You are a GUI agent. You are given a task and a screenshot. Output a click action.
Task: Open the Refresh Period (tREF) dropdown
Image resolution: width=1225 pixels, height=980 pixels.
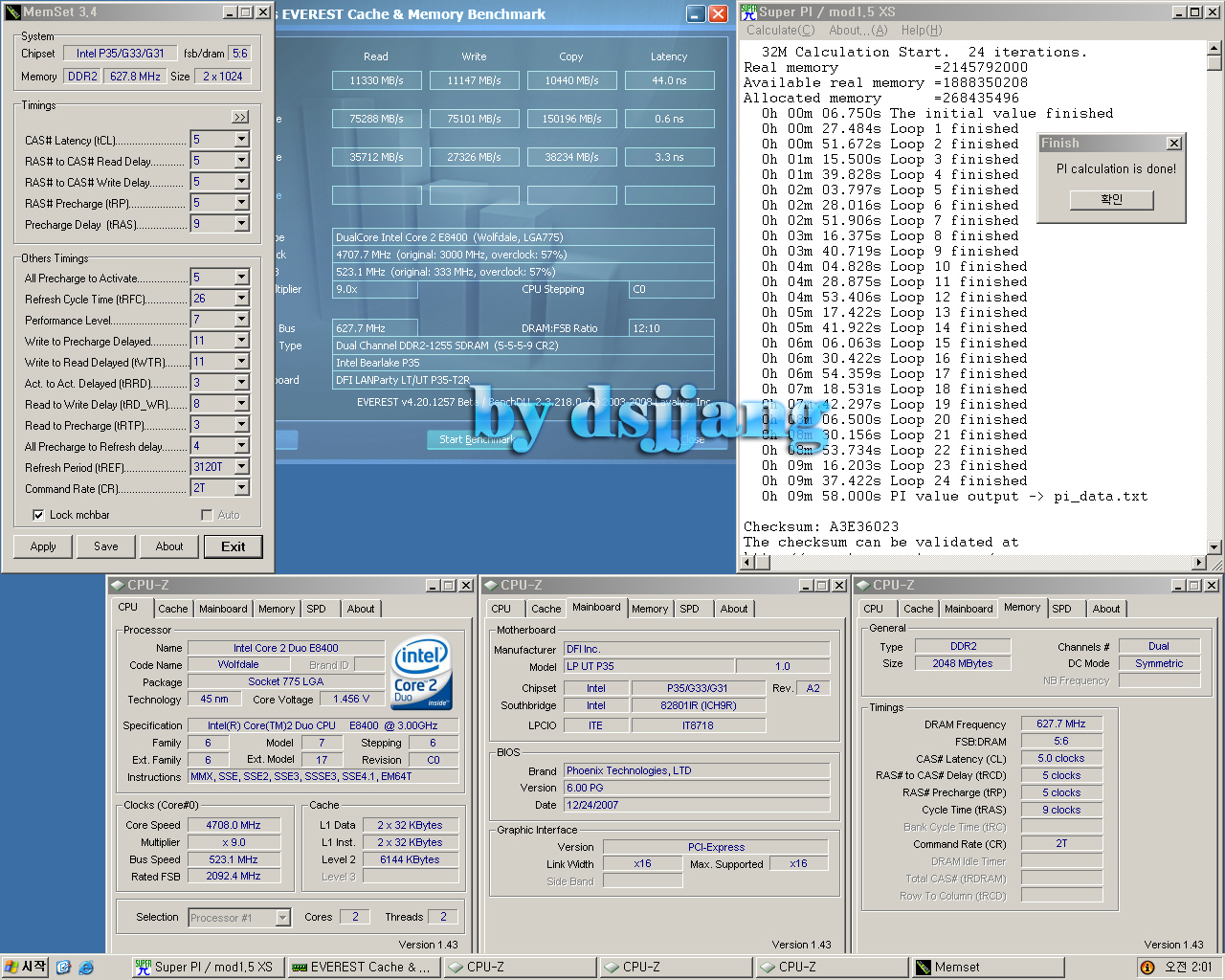coord(241,467)
